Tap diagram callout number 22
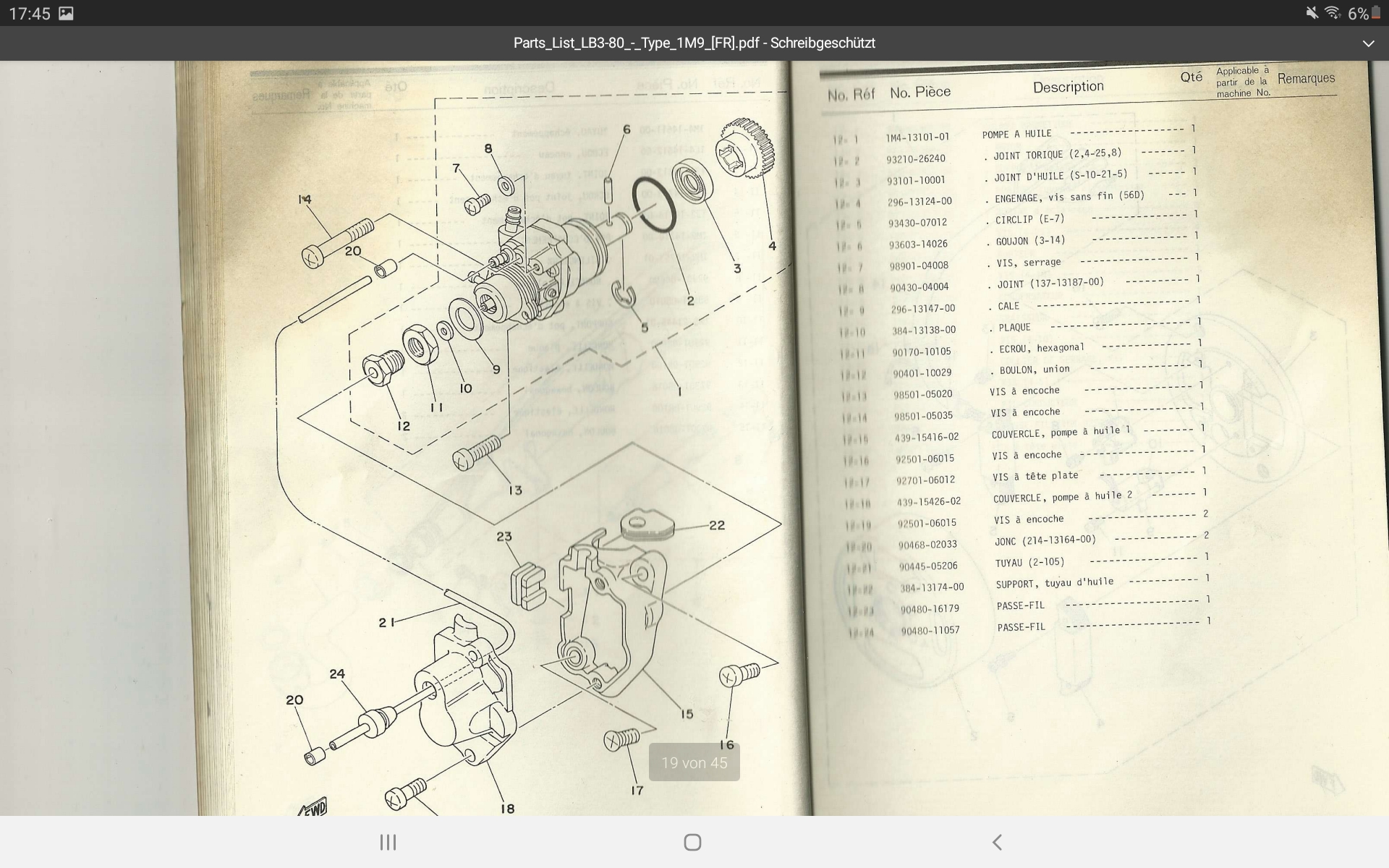1389x868 pixels. 716,525
